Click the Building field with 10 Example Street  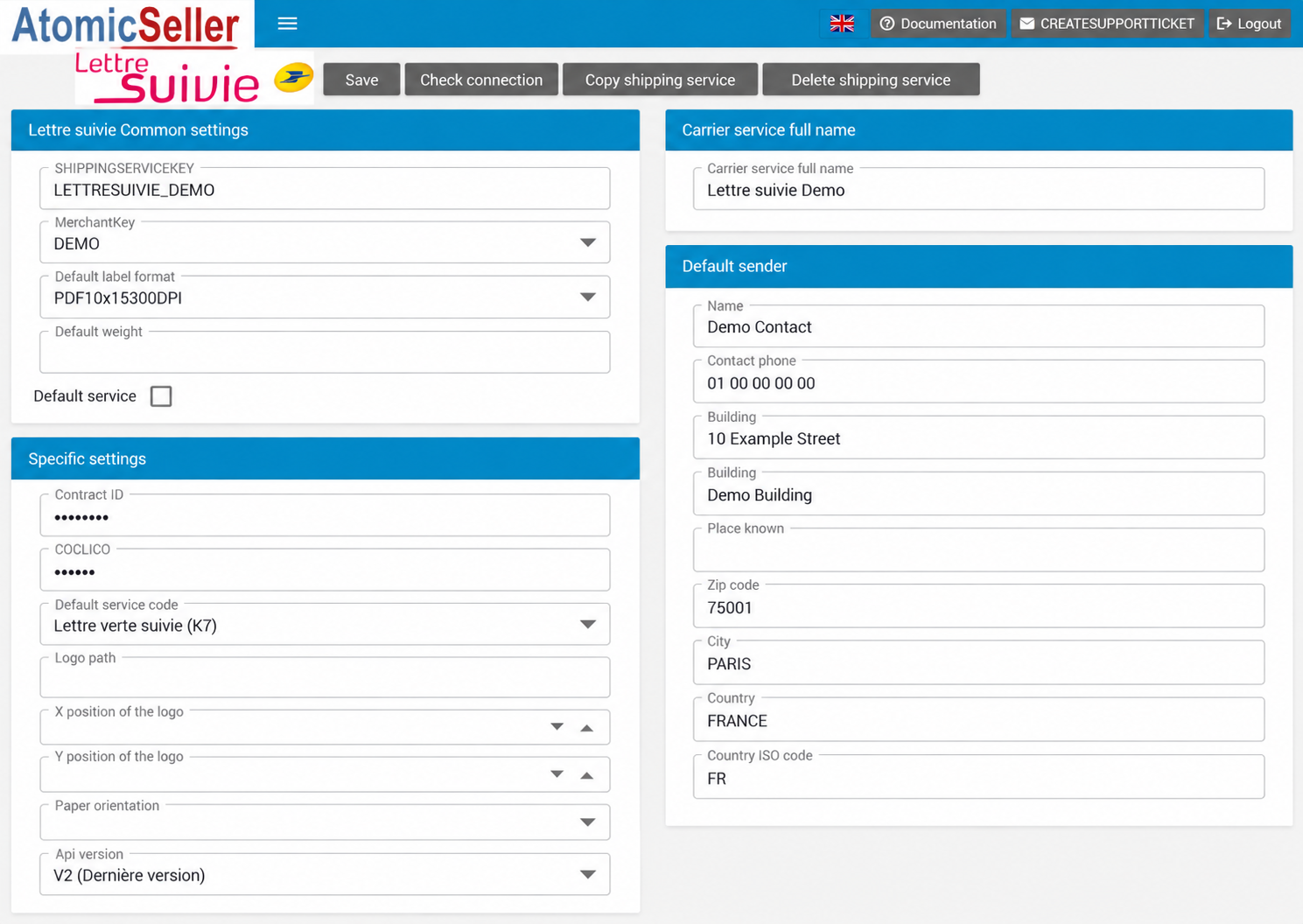tap(978, 437)
